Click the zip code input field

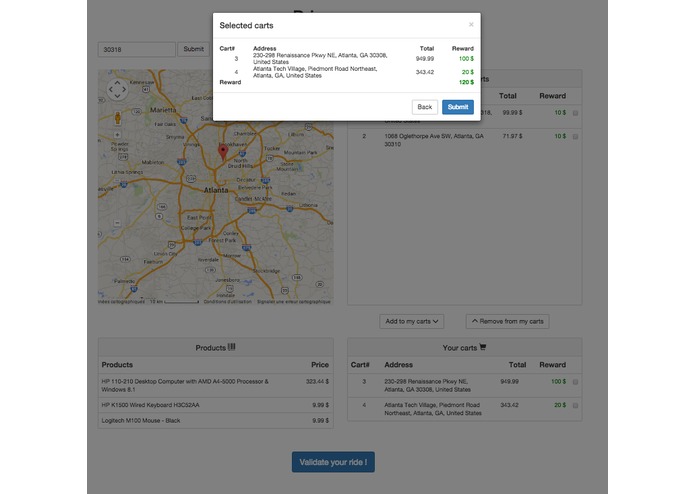137,49
